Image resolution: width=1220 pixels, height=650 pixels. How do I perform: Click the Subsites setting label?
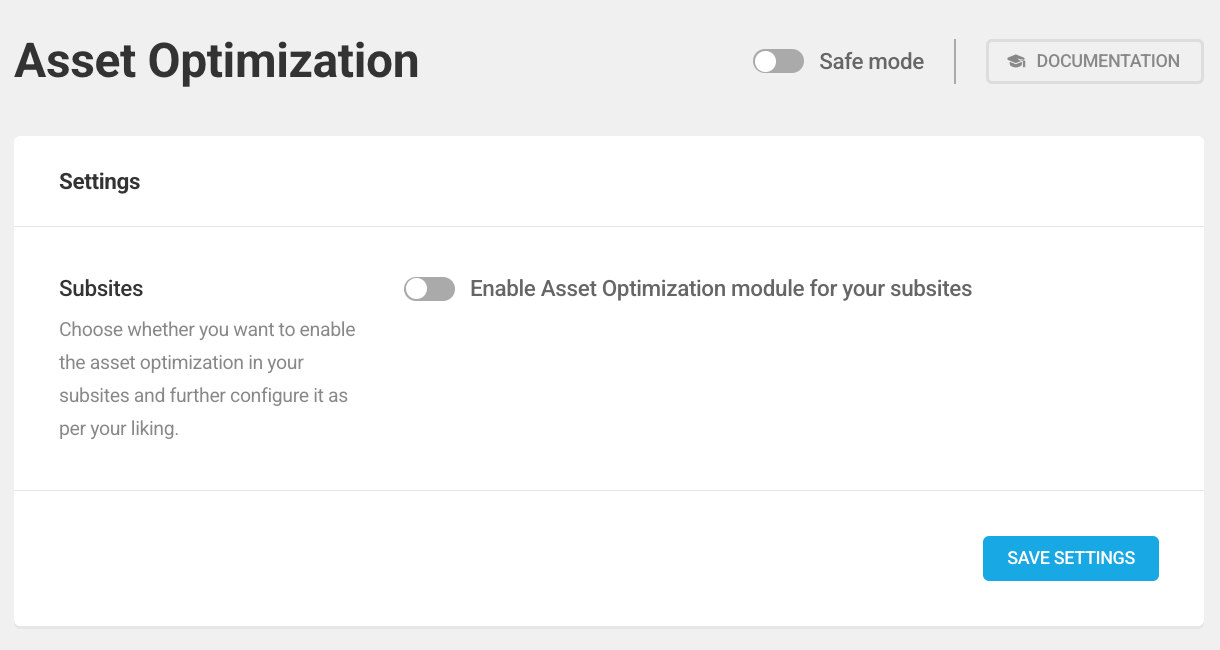pos(100,288)
